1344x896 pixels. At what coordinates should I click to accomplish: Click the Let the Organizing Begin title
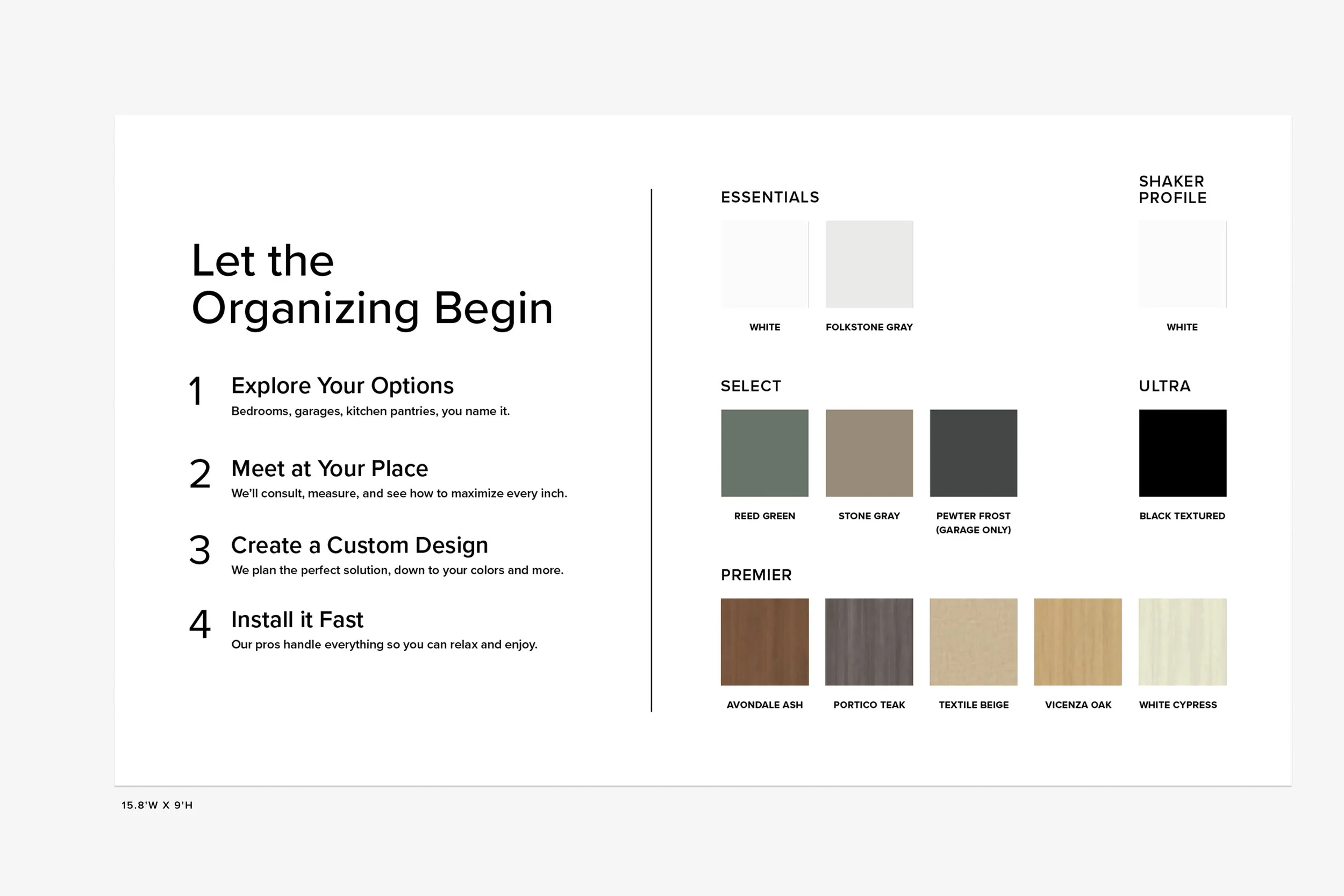[x=371, y=284]
